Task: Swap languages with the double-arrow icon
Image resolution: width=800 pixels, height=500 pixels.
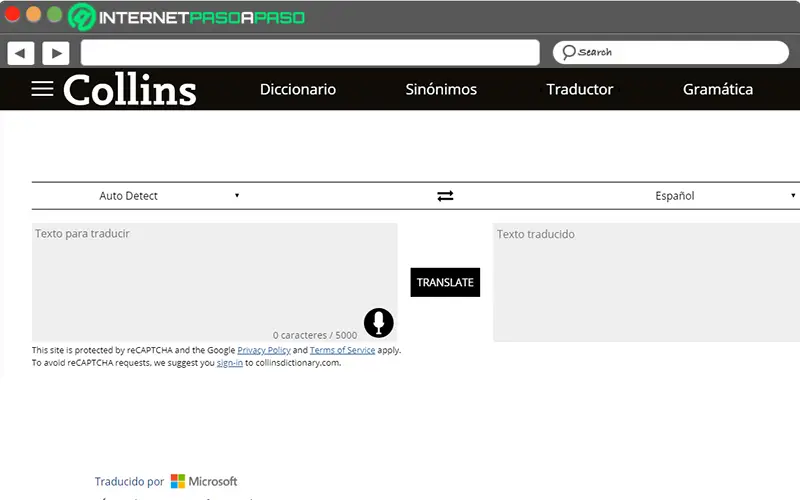Action: [445, 196]
